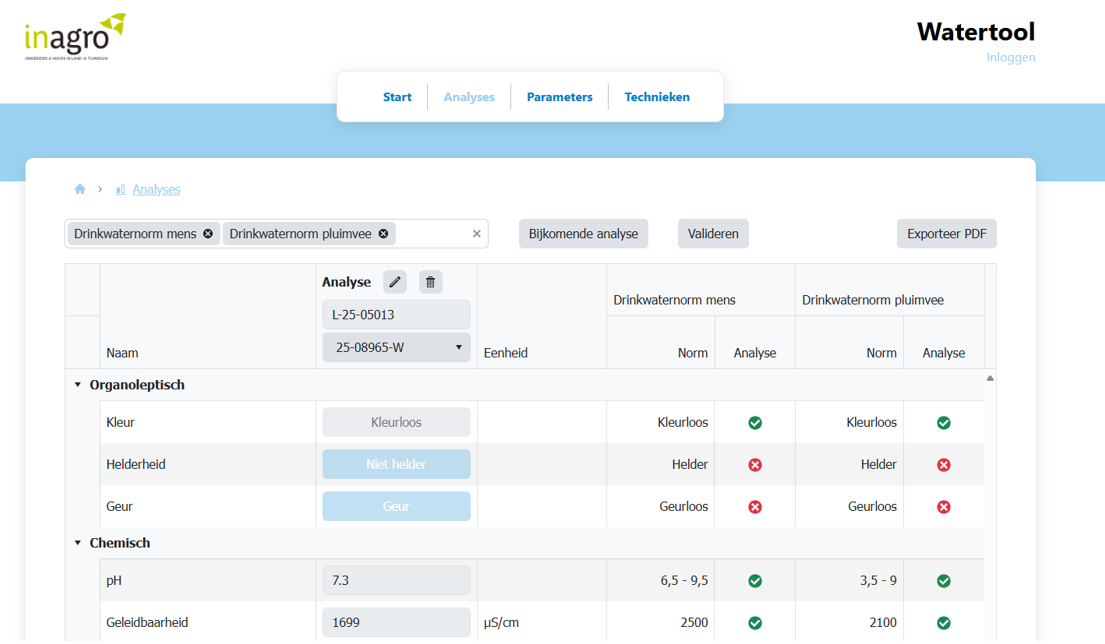Collapse the Chemisch group
Screen dimensions: 1105x644
click(x=78, y=543)
